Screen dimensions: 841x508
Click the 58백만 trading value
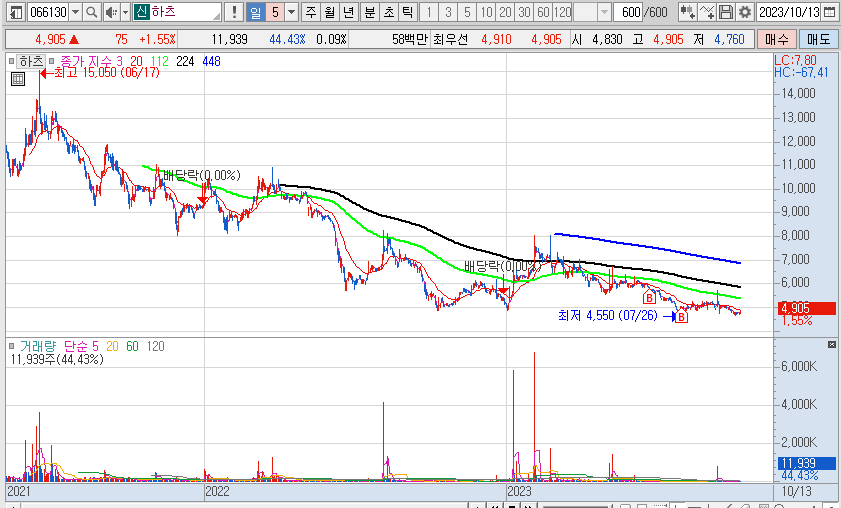click(409, 39)
